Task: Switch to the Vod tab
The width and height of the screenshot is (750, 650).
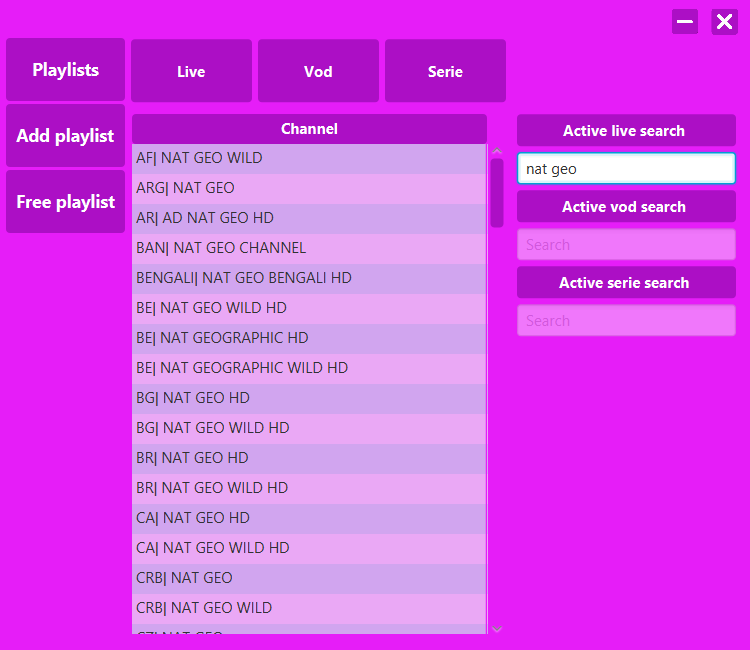Action: [318, 71]
